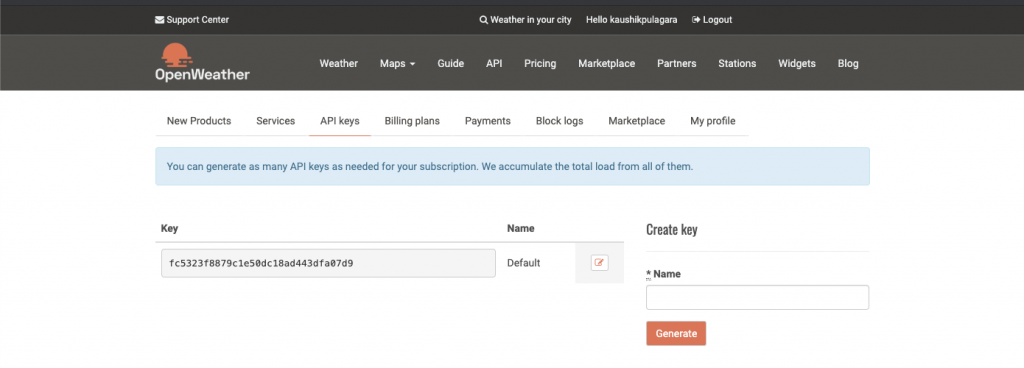Select the API keys tab
The width and height of the screenshot is (1024, 368).
[340, 121]
